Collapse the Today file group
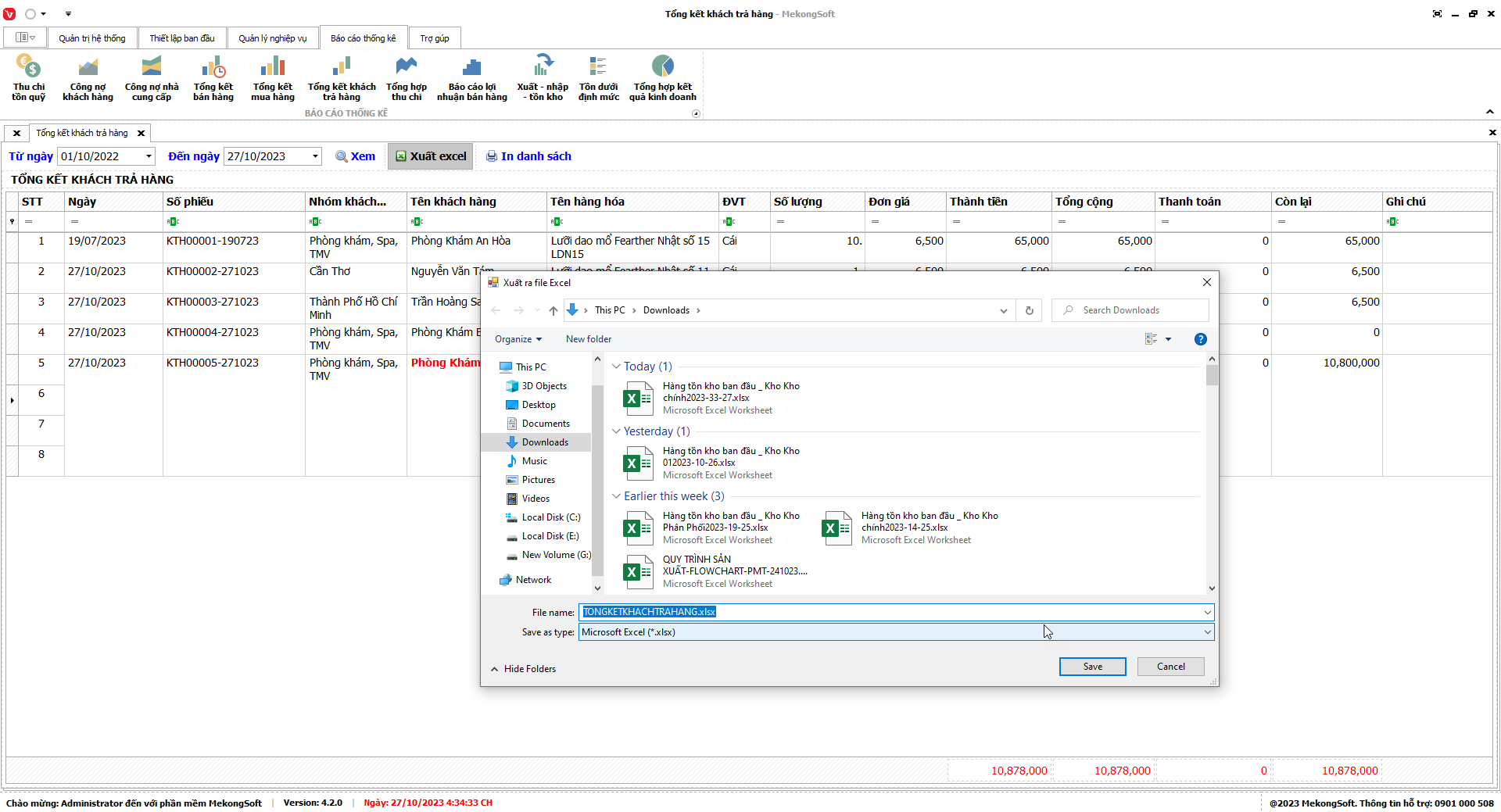This screenshot has height=812, width=1501. 616,367
